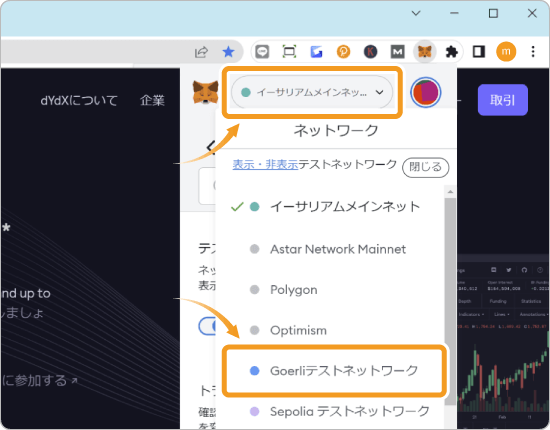
Task: Open the 企業 nav link
Action: click(152, 101)
